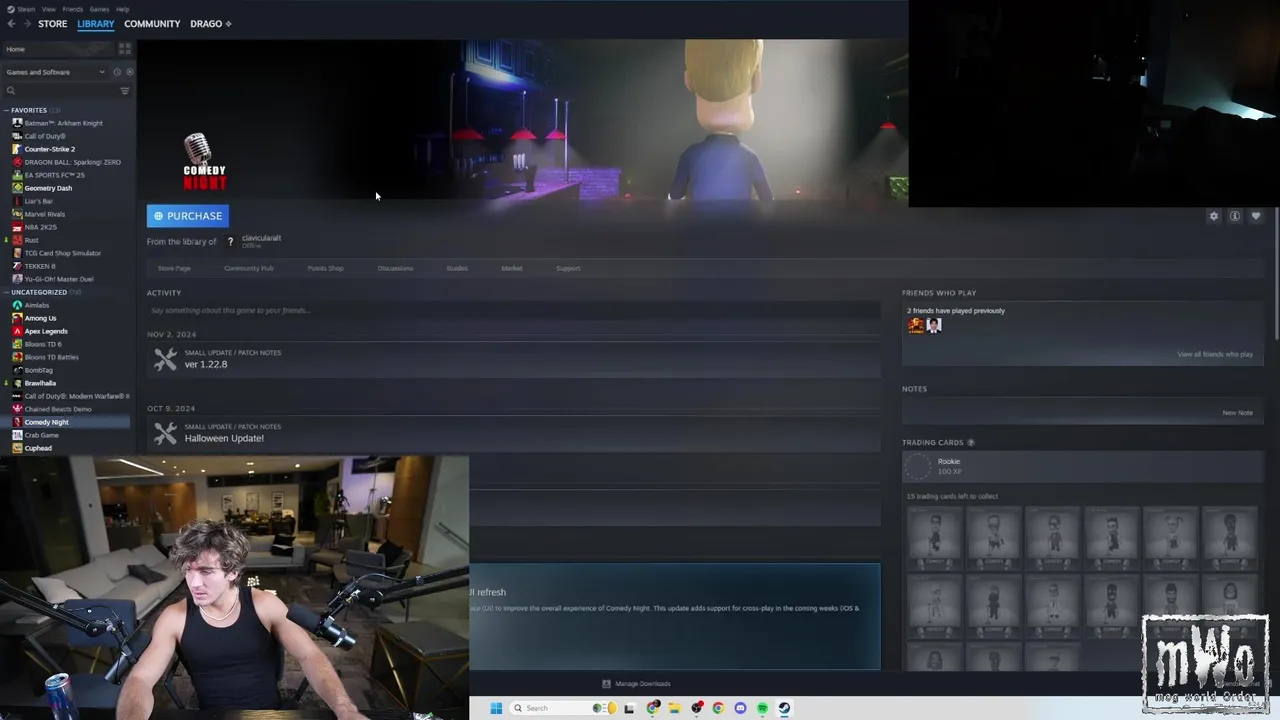This screenshot has height=720, width=1280.
Task: Open the claviculara profile link
Action: [261, 238]
